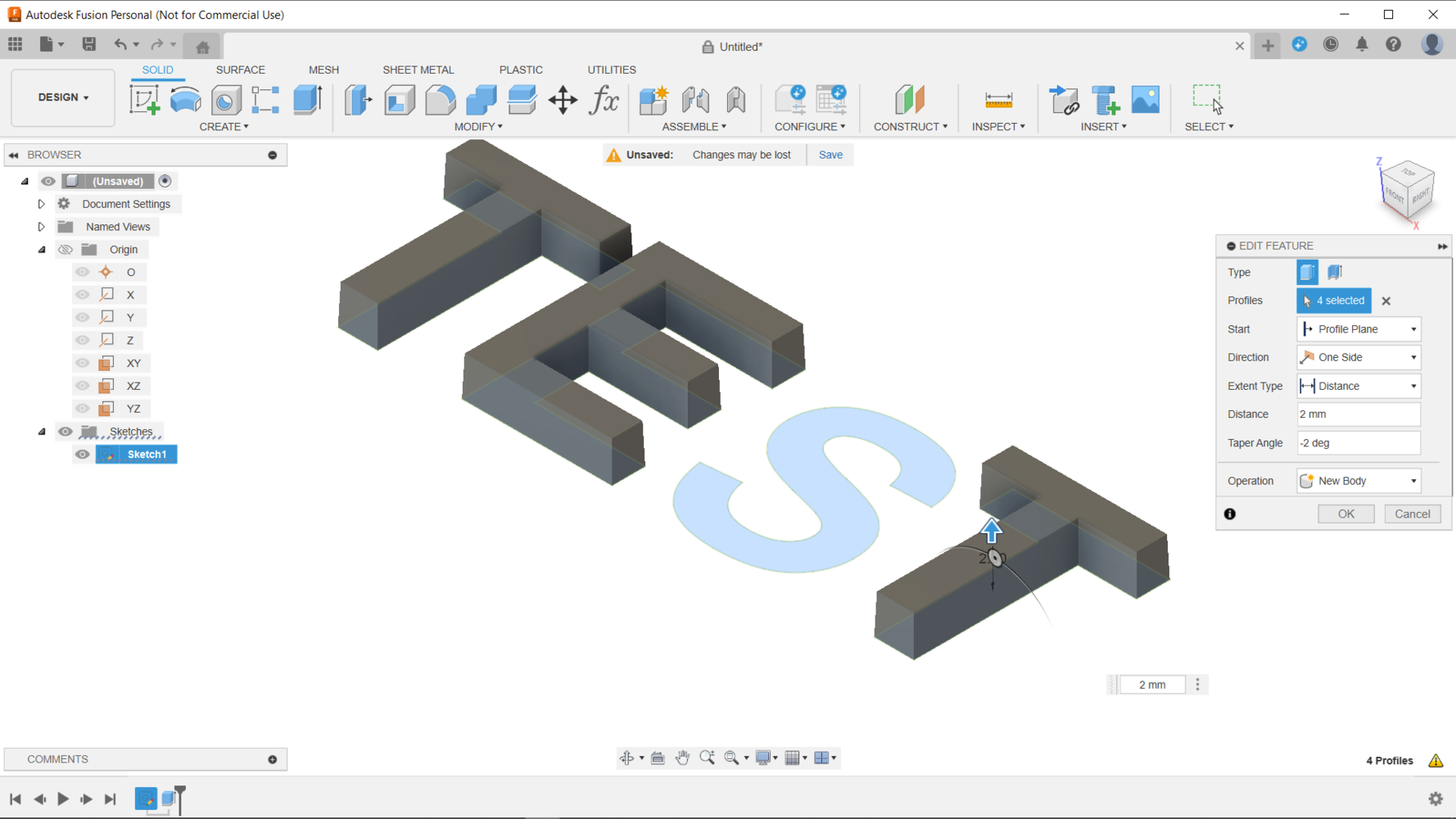The height and width of the screenshot is (819, 1456).
Task: Toggle visibility of the Sketches folder
Action: 66,432
